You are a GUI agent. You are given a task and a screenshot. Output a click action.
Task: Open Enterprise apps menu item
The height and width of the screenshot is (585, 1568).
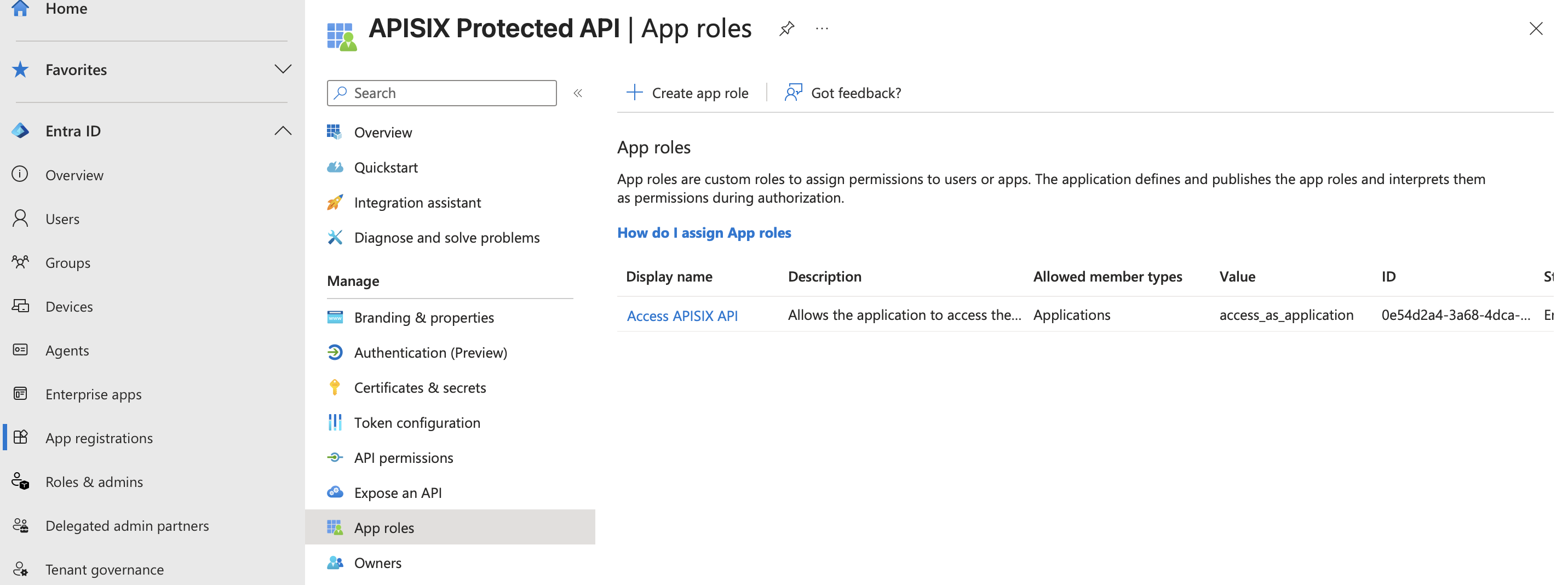(93, 394)
